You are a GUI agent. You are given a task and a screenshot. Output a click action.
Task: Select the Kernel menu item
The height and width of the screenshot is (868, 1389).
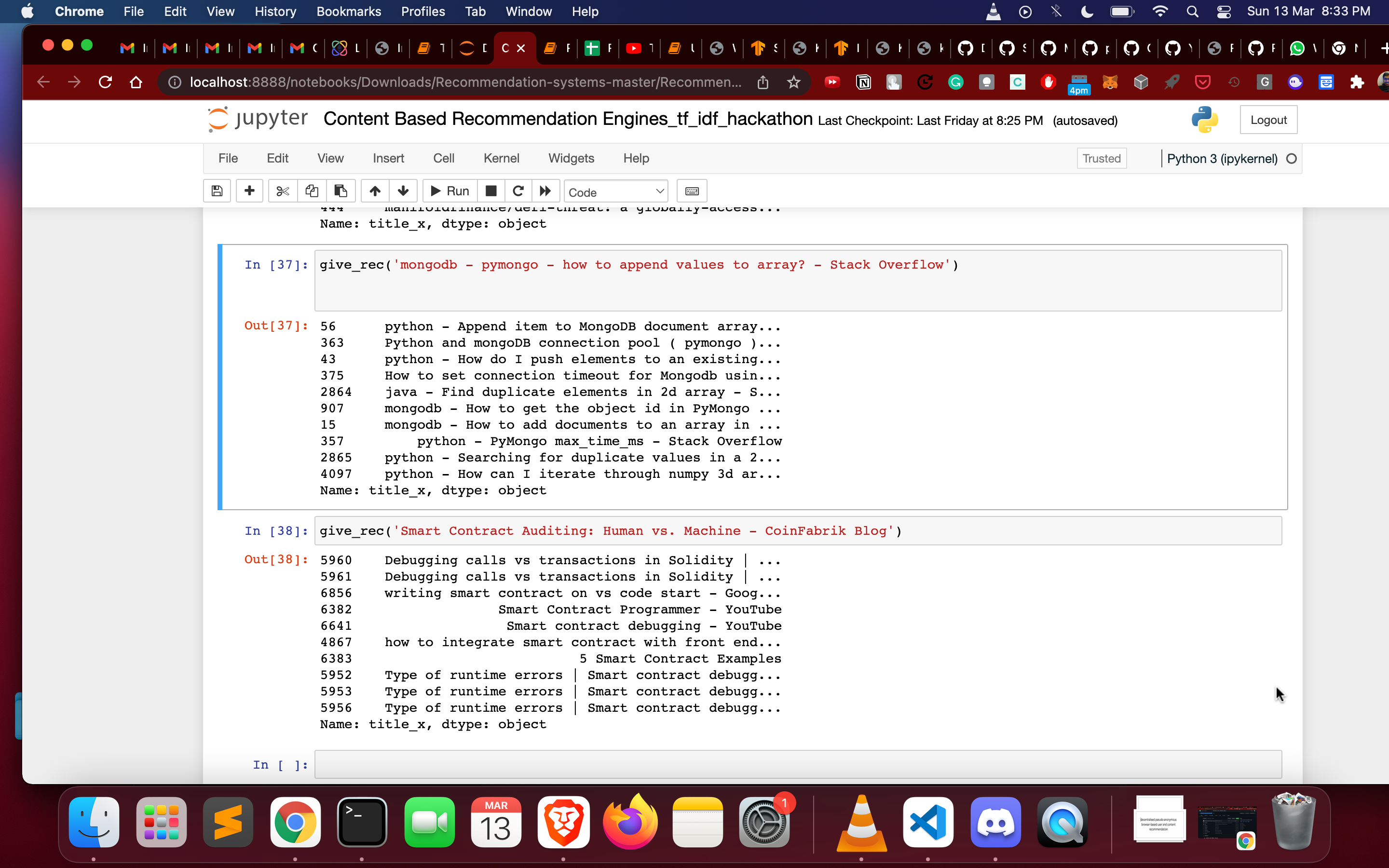(x=500, y=158)
